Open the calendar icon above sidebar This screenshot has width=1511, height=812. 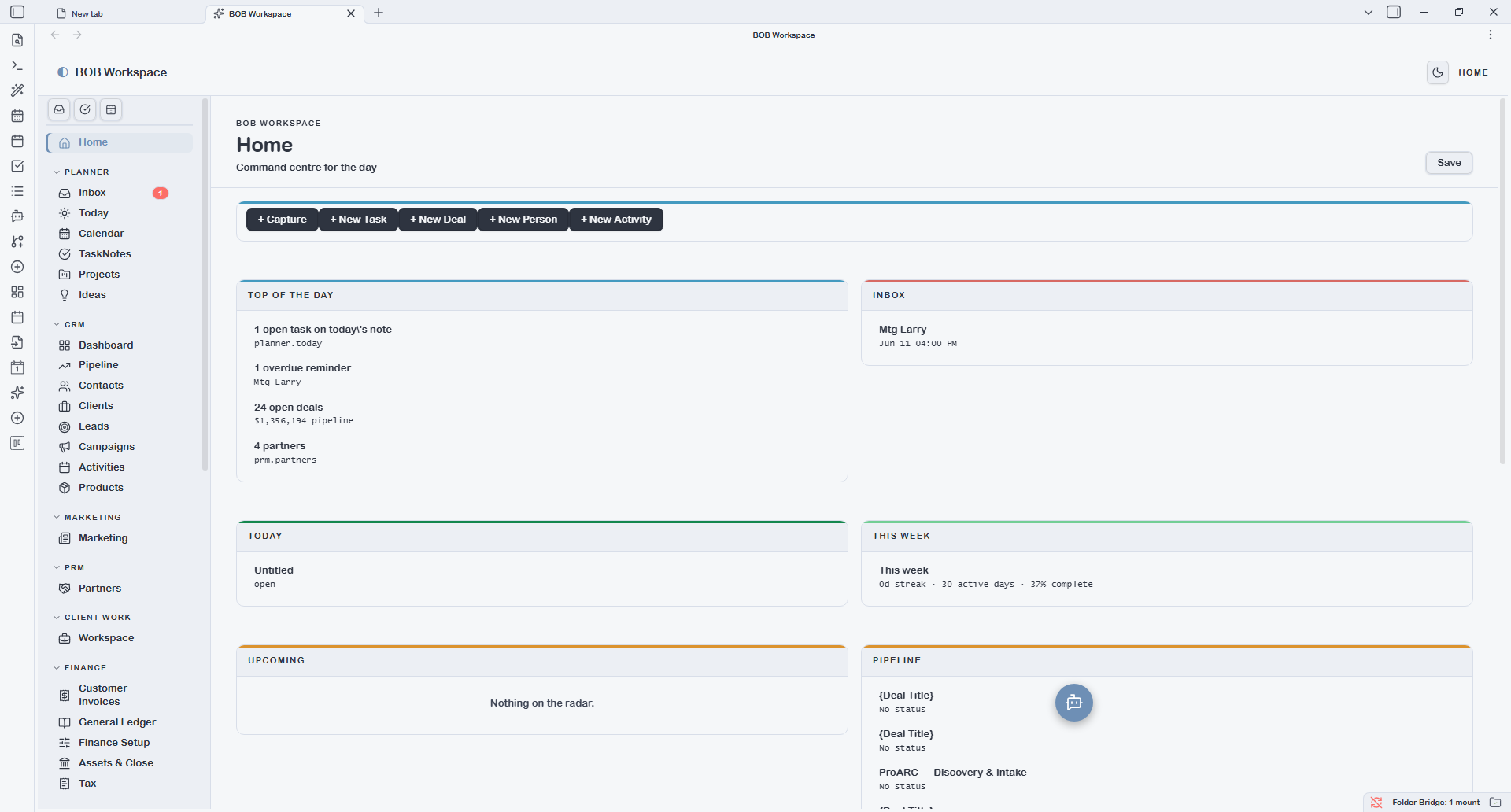111,109
